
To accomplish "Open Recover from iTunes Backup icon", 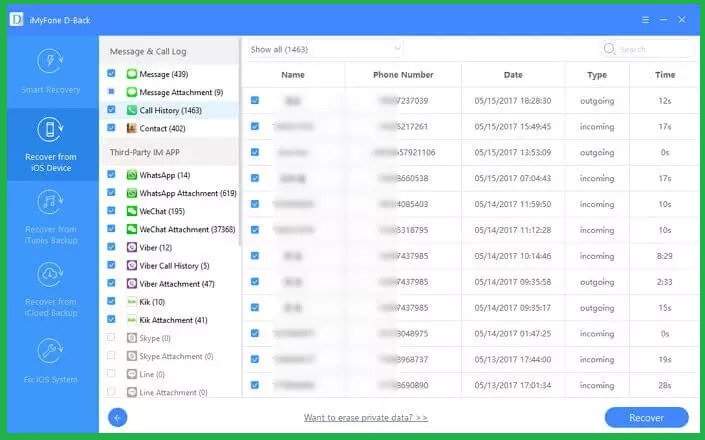I will pyautogui.click(x=50, y=202).
